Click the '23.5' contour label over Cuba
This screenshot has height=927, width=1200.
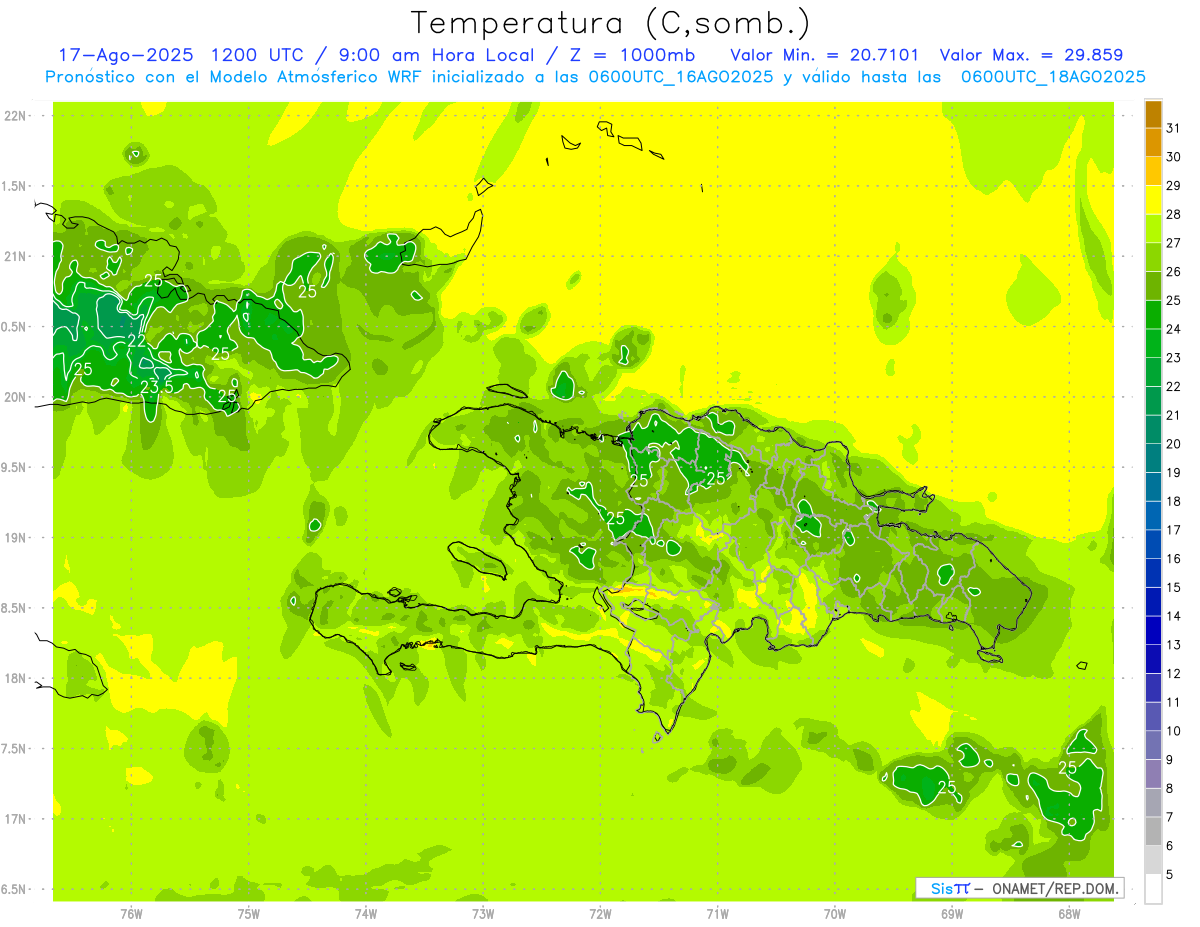pyautogui.click(x=156, y=386)
